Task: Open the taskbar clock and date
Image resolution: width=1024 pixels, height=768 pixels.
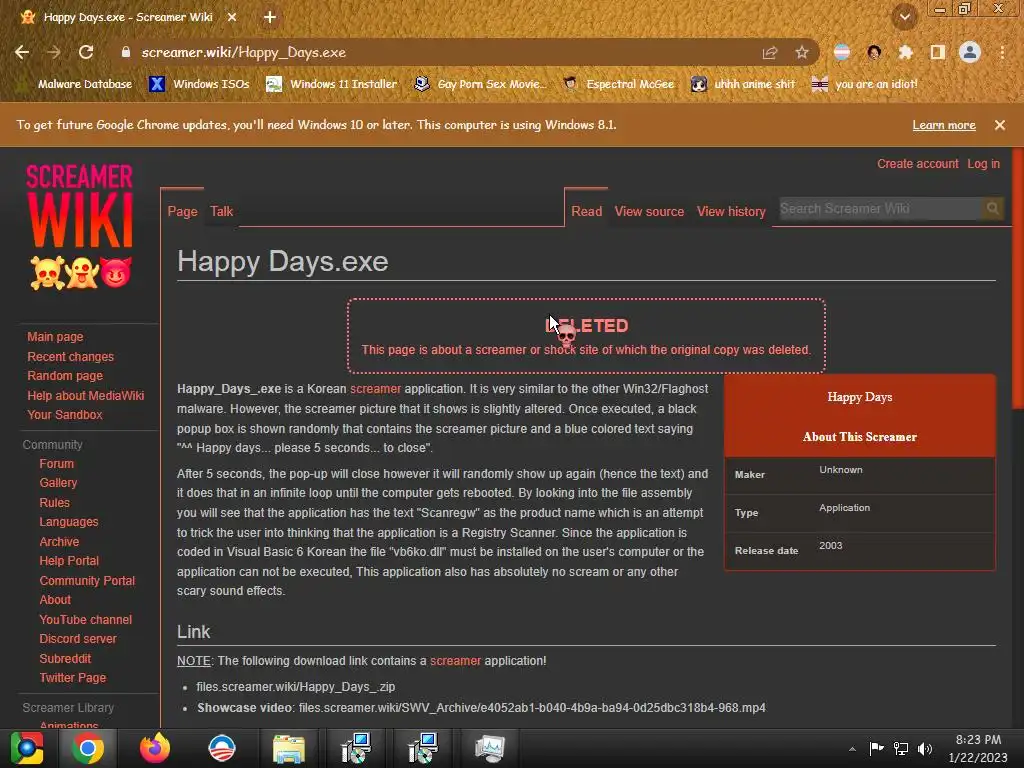Action: 978,748
